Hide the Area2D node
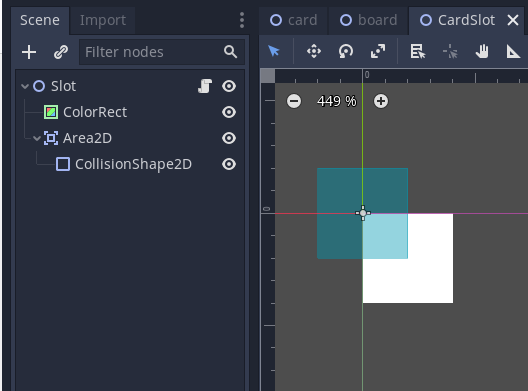Screen dimensions: 528x391 [229, 138]
